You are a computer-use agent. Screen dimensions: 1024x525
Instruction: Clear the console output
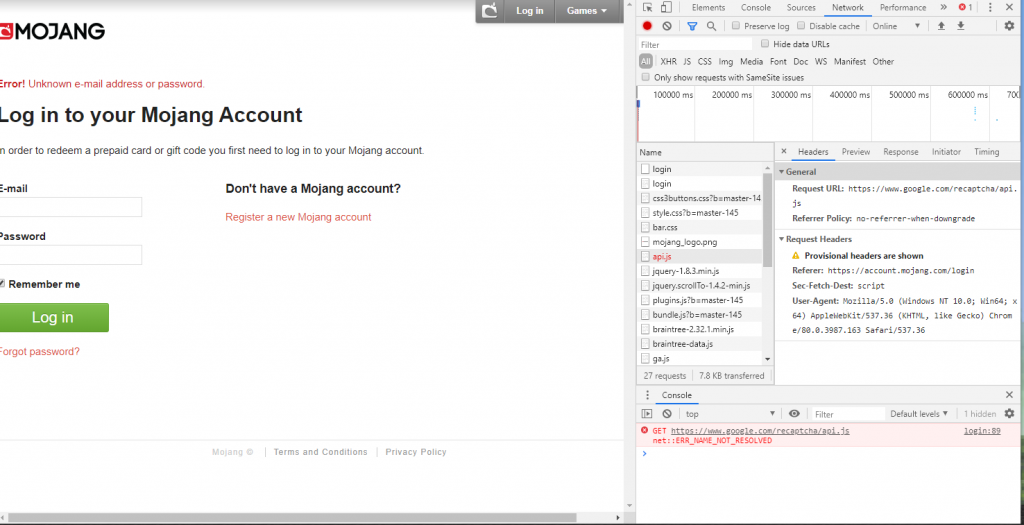(x=667, y=414)
